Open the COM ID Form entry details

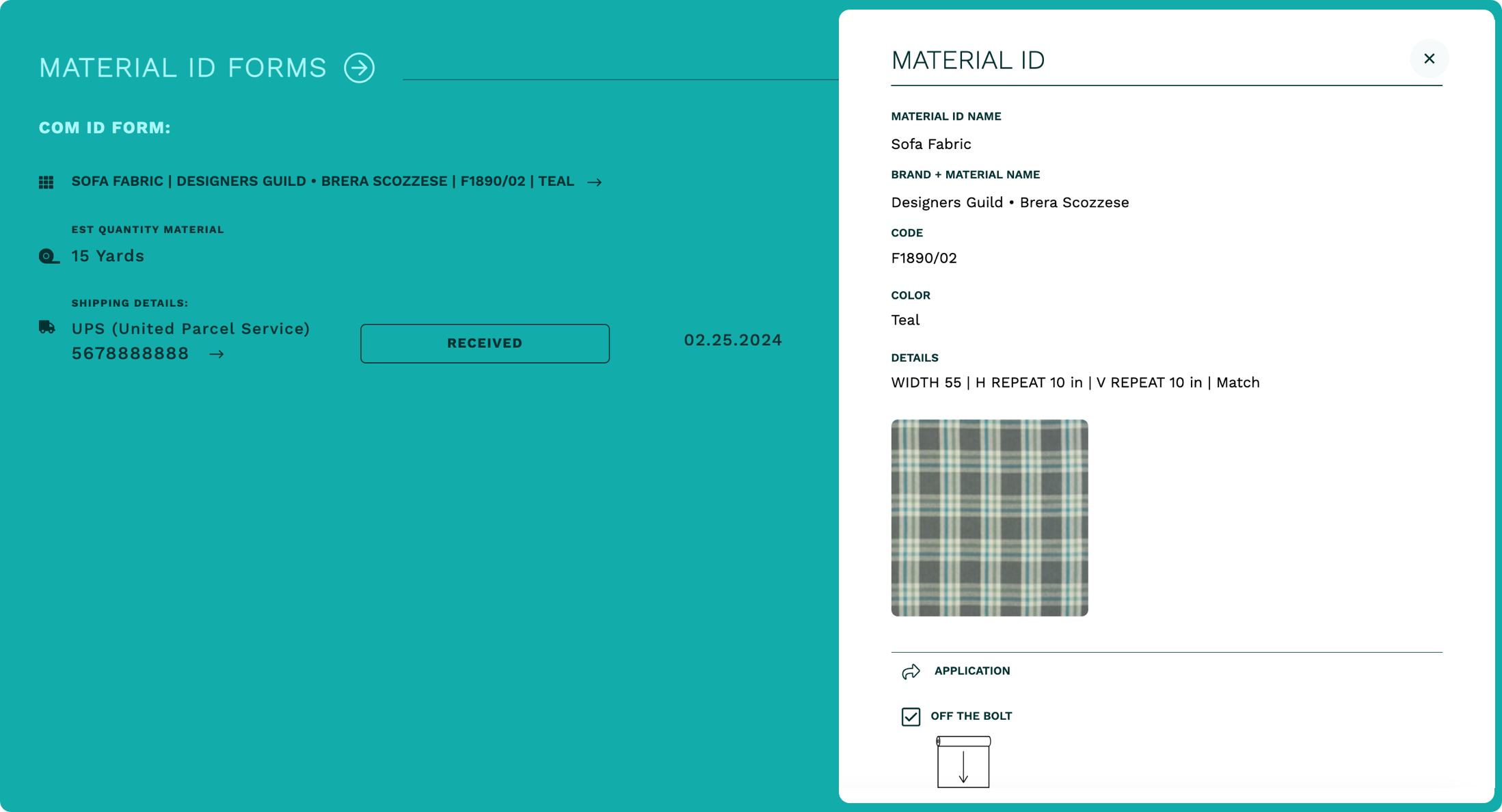click(x=321, y=181)
